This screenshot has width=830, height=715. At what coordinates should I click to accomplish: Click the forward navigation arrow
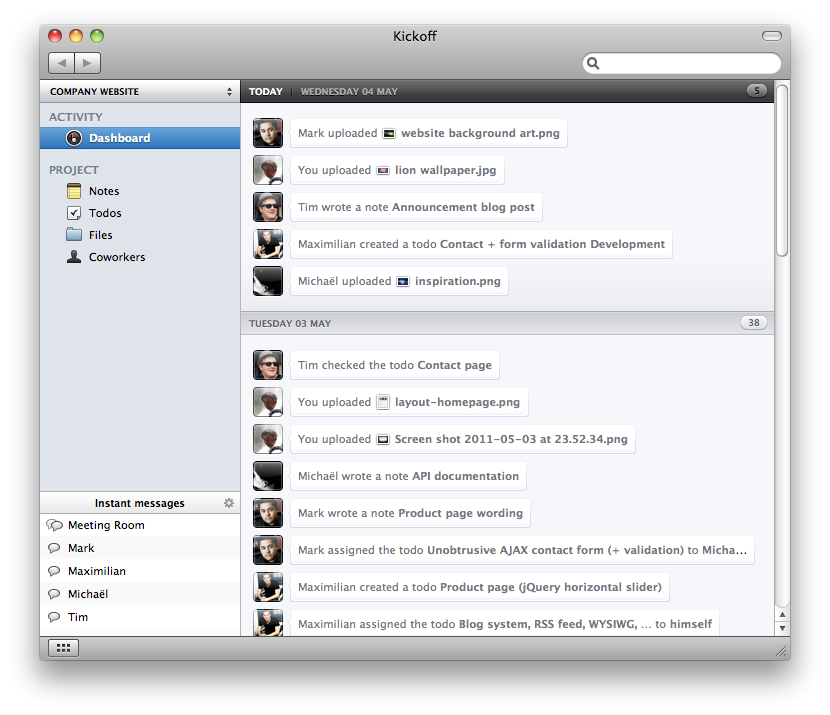click(x=87, y=63)
